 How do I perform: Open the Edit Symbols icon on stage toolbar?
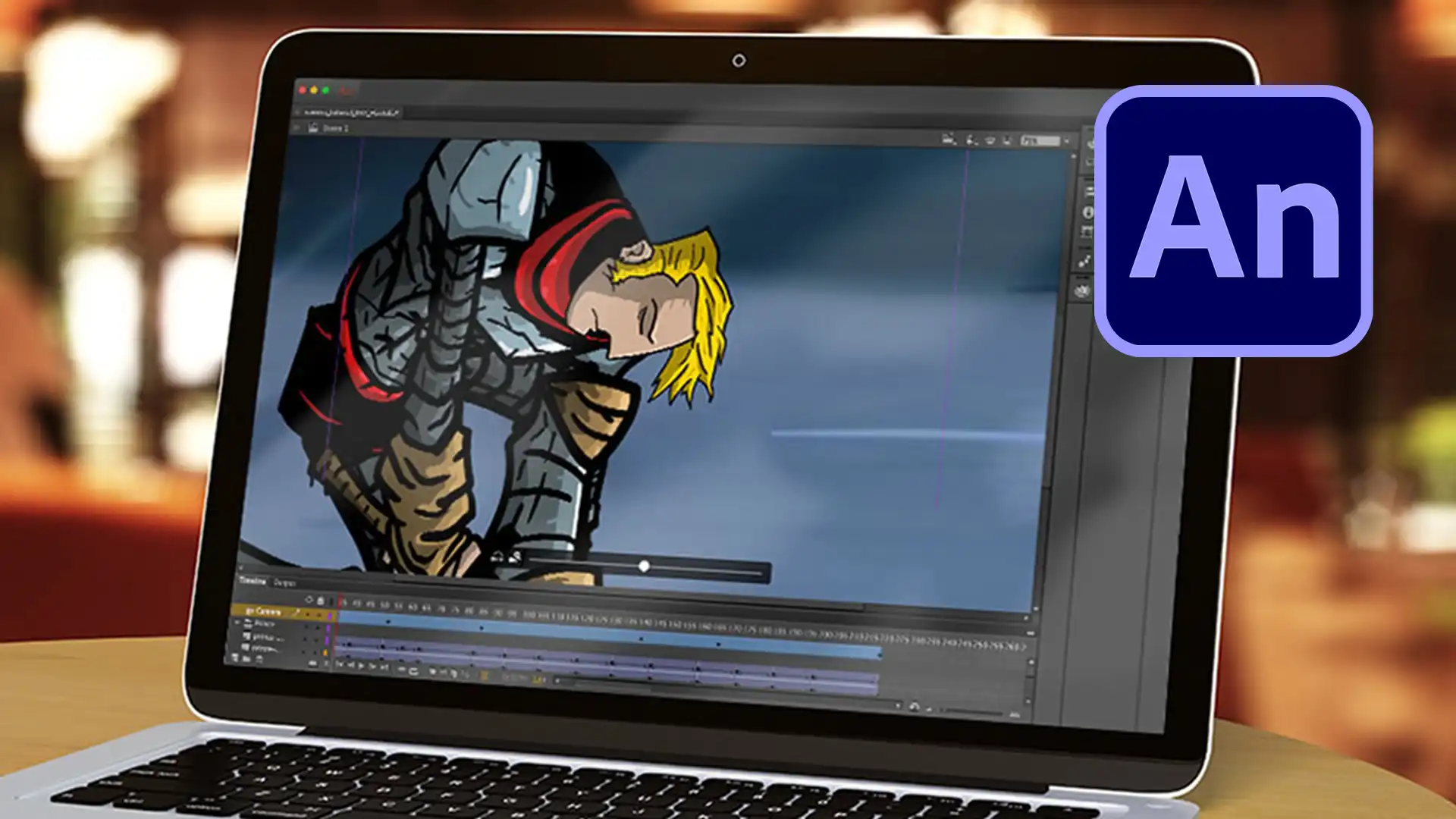(971, 140)
